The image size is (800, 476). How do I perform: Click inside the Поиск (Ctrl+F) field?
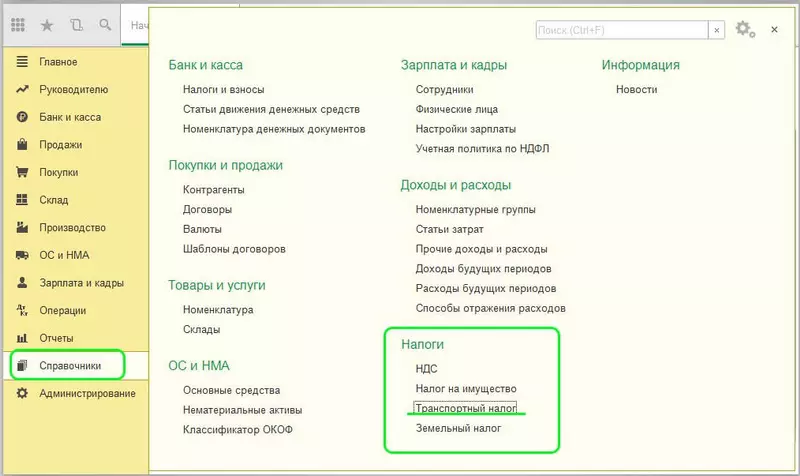622,30
